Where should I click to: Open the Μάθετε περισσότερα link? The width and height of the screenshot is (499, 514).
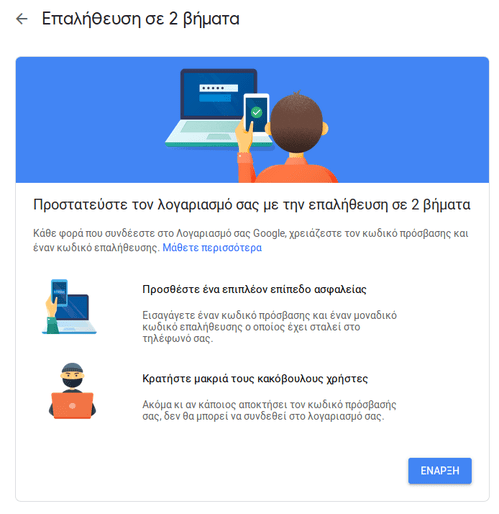point(212,248)
